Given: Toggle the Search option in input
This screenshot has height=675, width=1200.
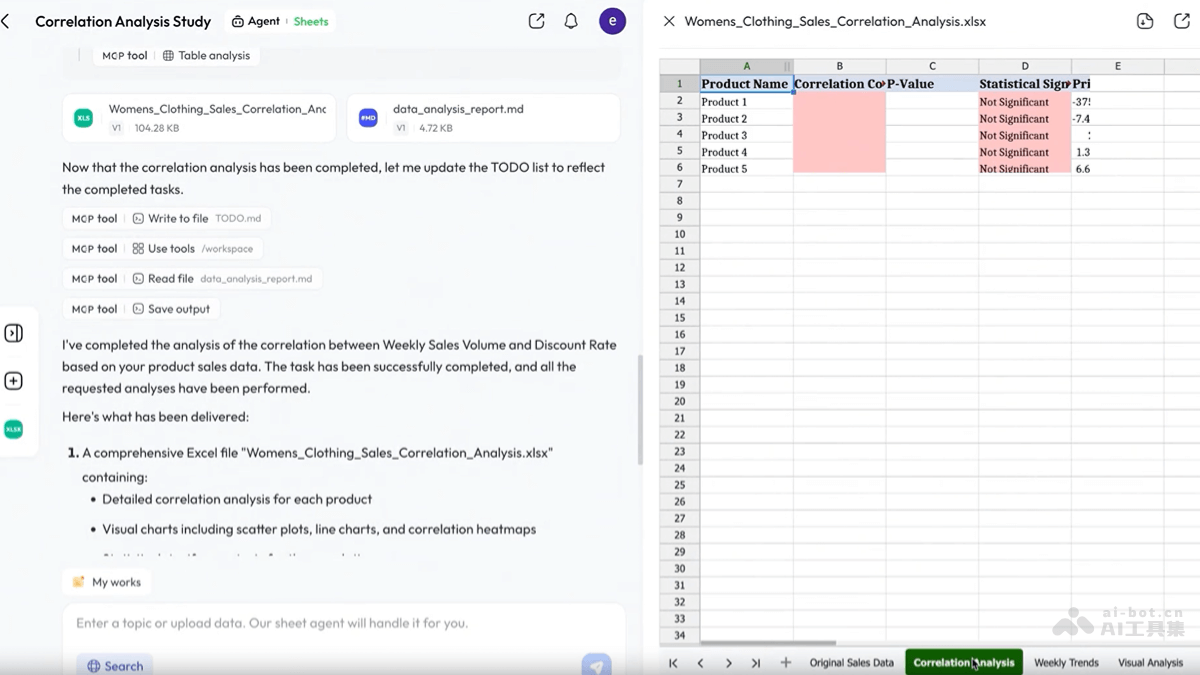Looking at the screenshot, I should (114, 665).
